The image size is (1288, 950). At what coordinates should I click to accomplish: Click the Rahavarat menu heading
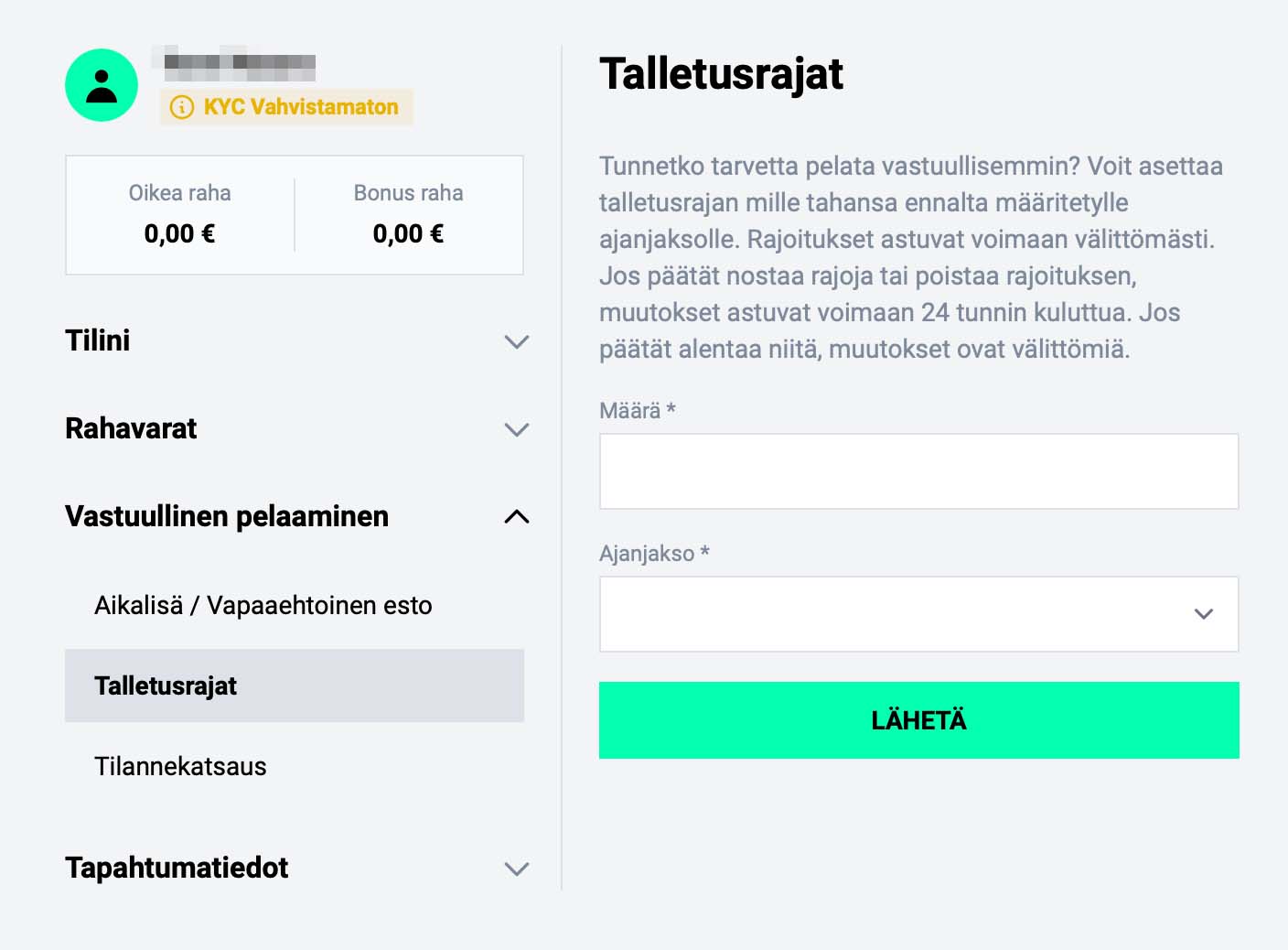coord(131,428)
